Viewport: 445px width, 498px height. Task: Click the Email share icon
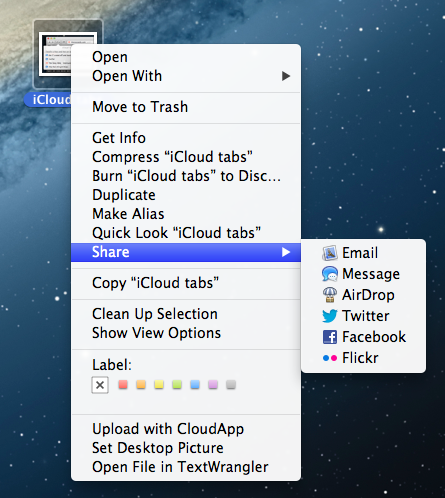(330, 253)
